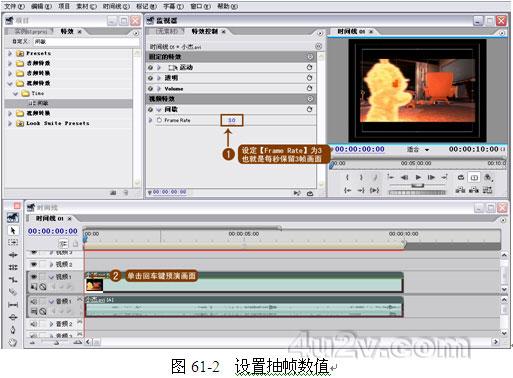Screen dimensions: 513x378
Task: Open the 编辑 menu
Action: 41,6
